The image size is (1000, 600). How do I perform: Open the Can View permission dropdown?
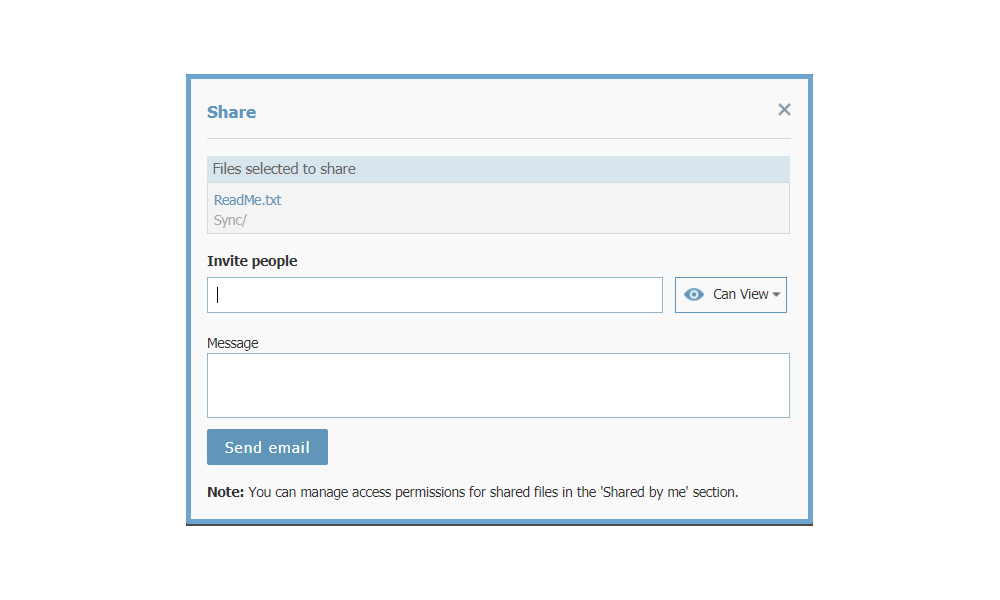click(x=731, y=295)
